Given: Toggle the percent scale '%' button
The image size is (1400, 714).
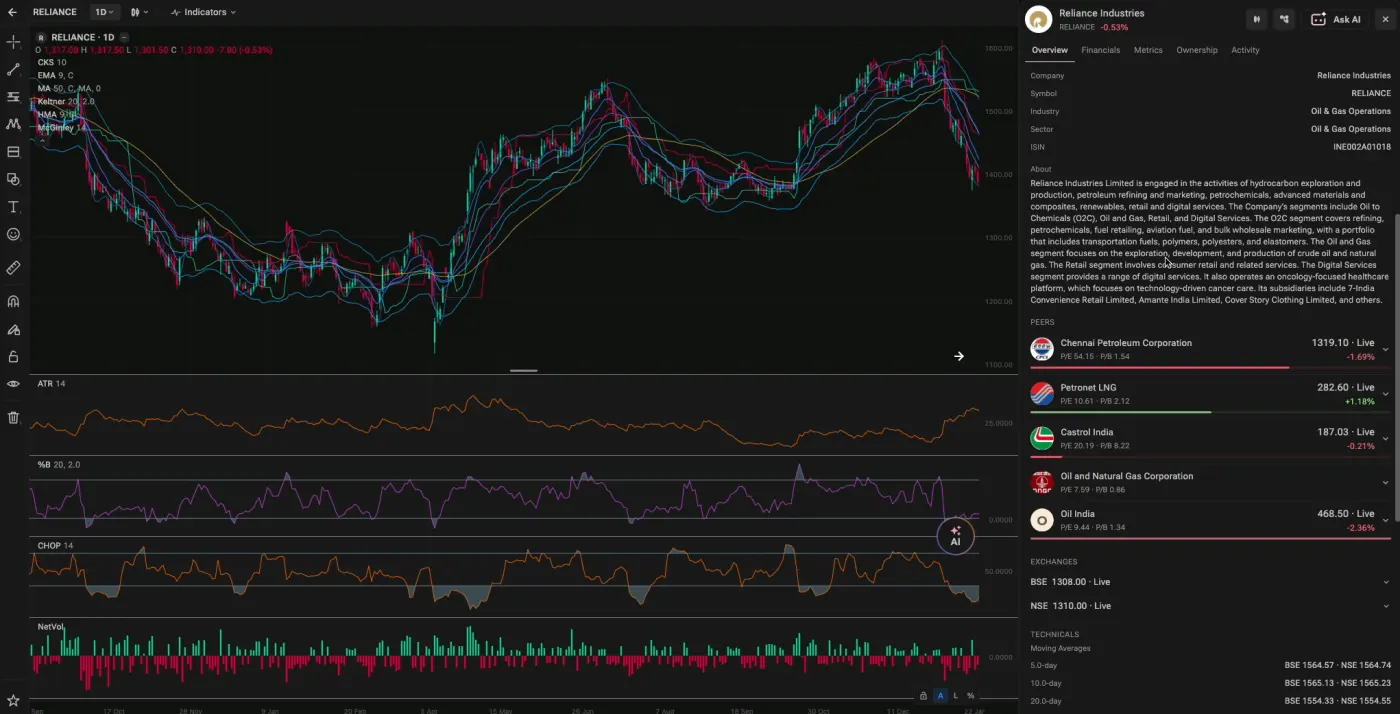Looking at the screenshot, I should [970, 695].
